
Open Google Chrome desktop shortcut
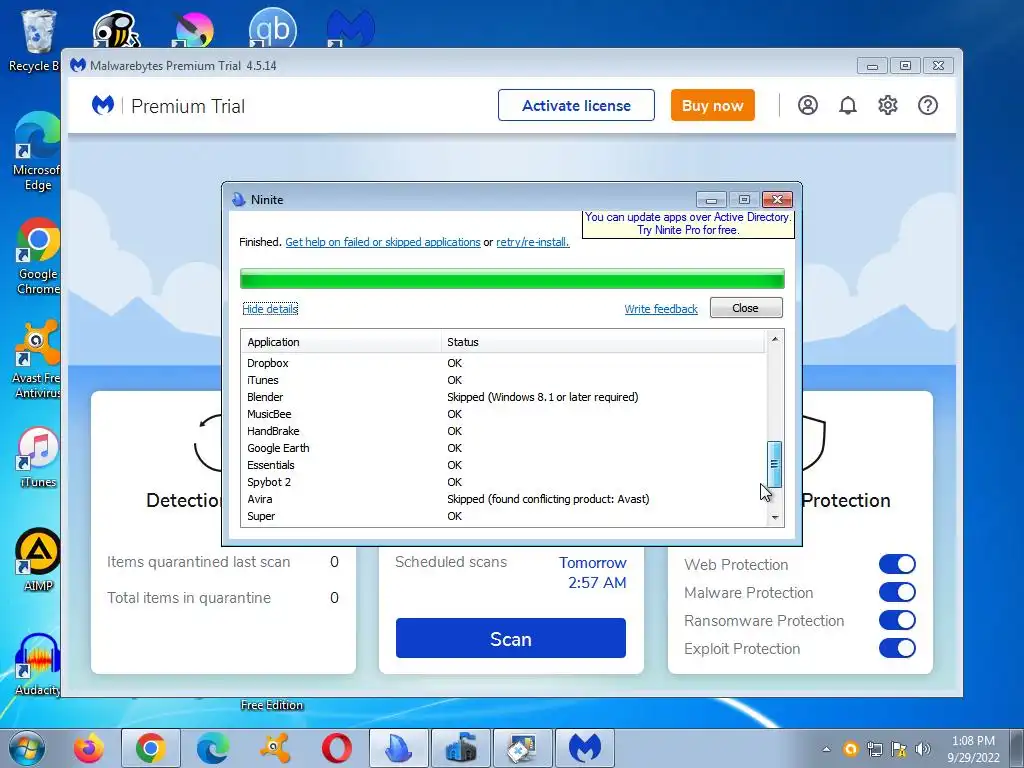tap(38, 256)
